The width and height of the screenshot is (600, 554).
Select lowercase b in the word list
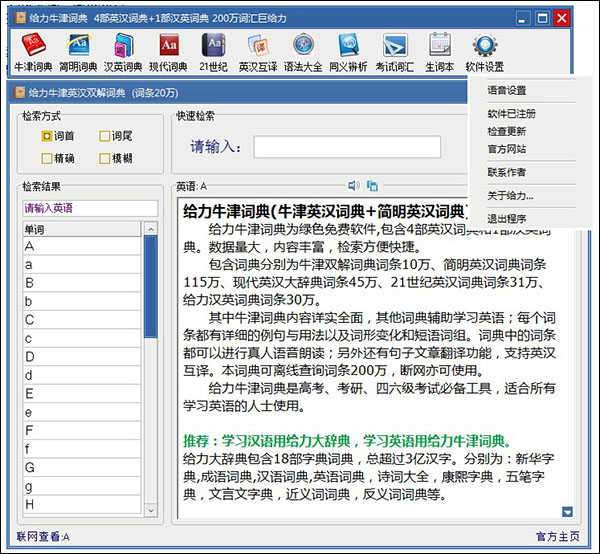82,301
